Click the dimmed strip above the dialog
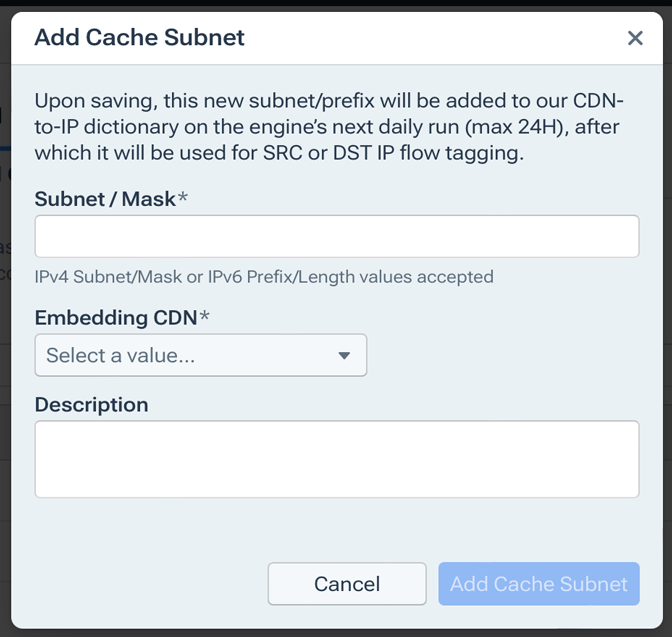The width and height of the screenshot is (672, 637). (x=336, y=5)
